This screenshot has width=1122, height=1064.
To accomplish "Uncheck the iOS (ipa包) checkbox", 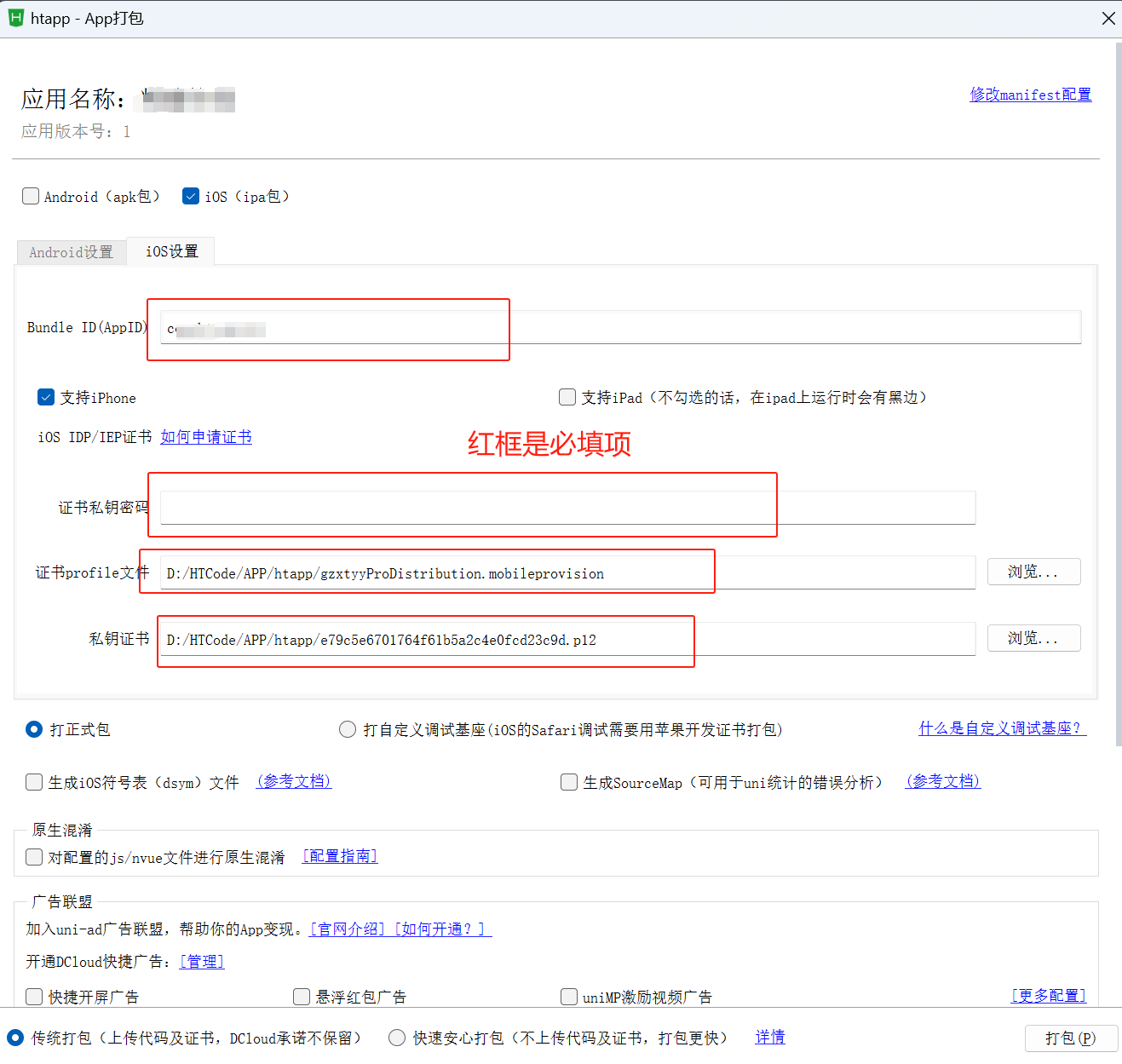I will (x=191, y=197).
